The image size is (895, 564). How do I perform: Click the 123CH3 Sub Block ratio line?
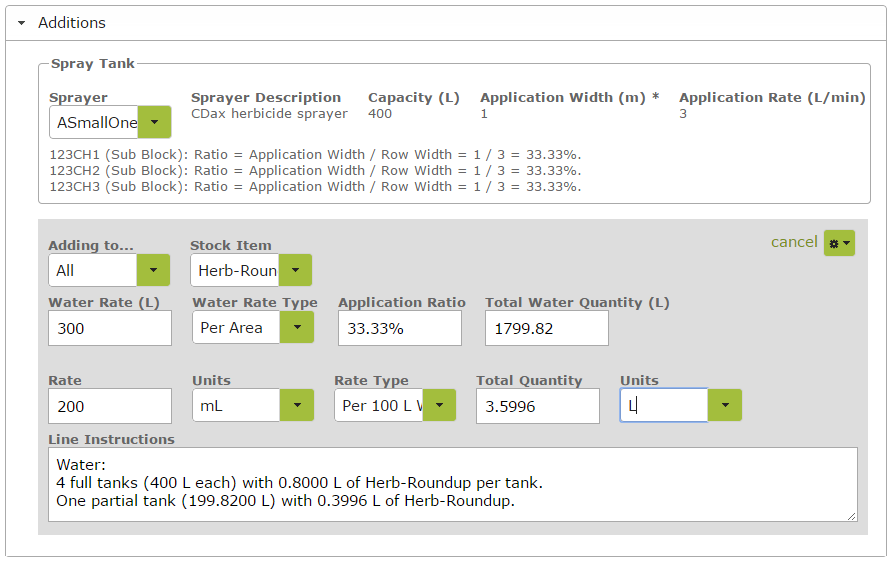[x=316, y=187]
